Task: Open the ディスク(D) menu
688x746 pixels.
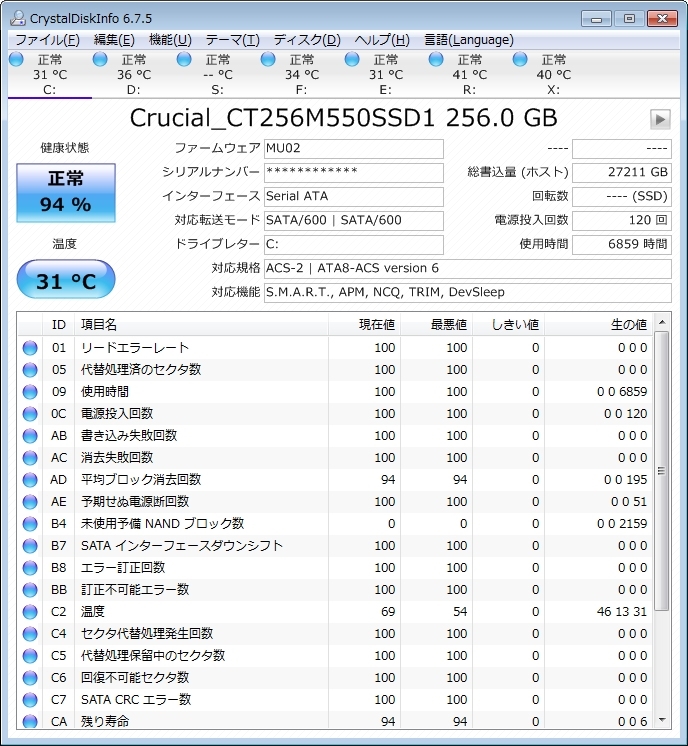Action: pyautogui.click(x=307, y=40)
